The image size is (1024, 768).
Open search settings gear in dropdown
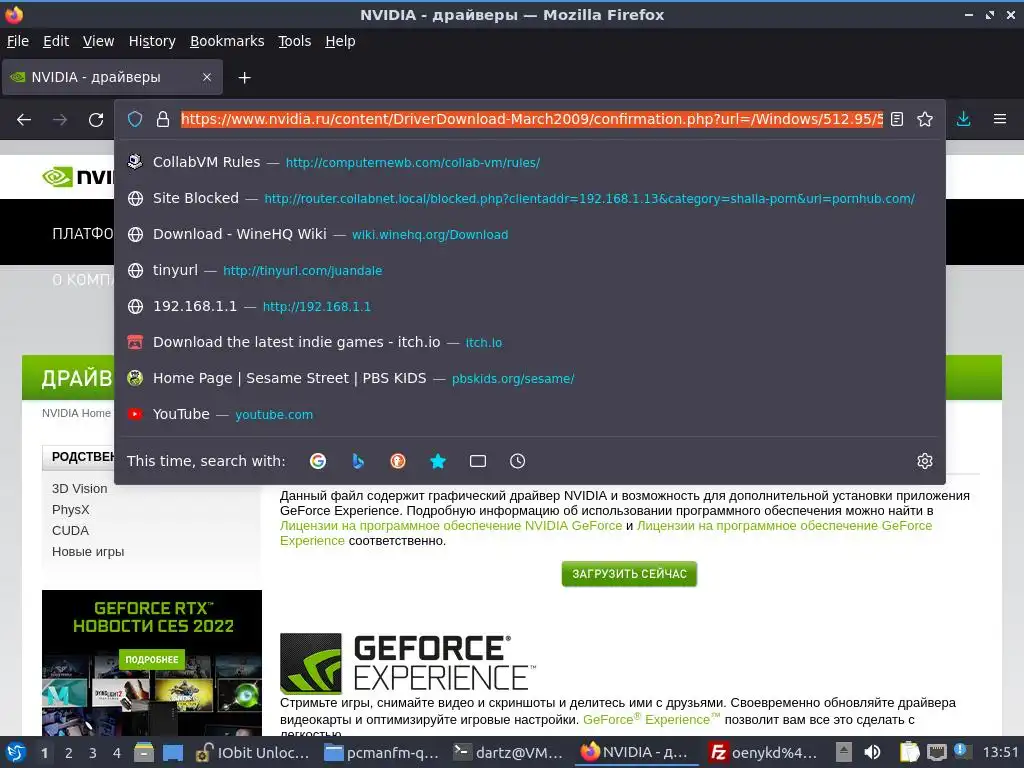925,461
